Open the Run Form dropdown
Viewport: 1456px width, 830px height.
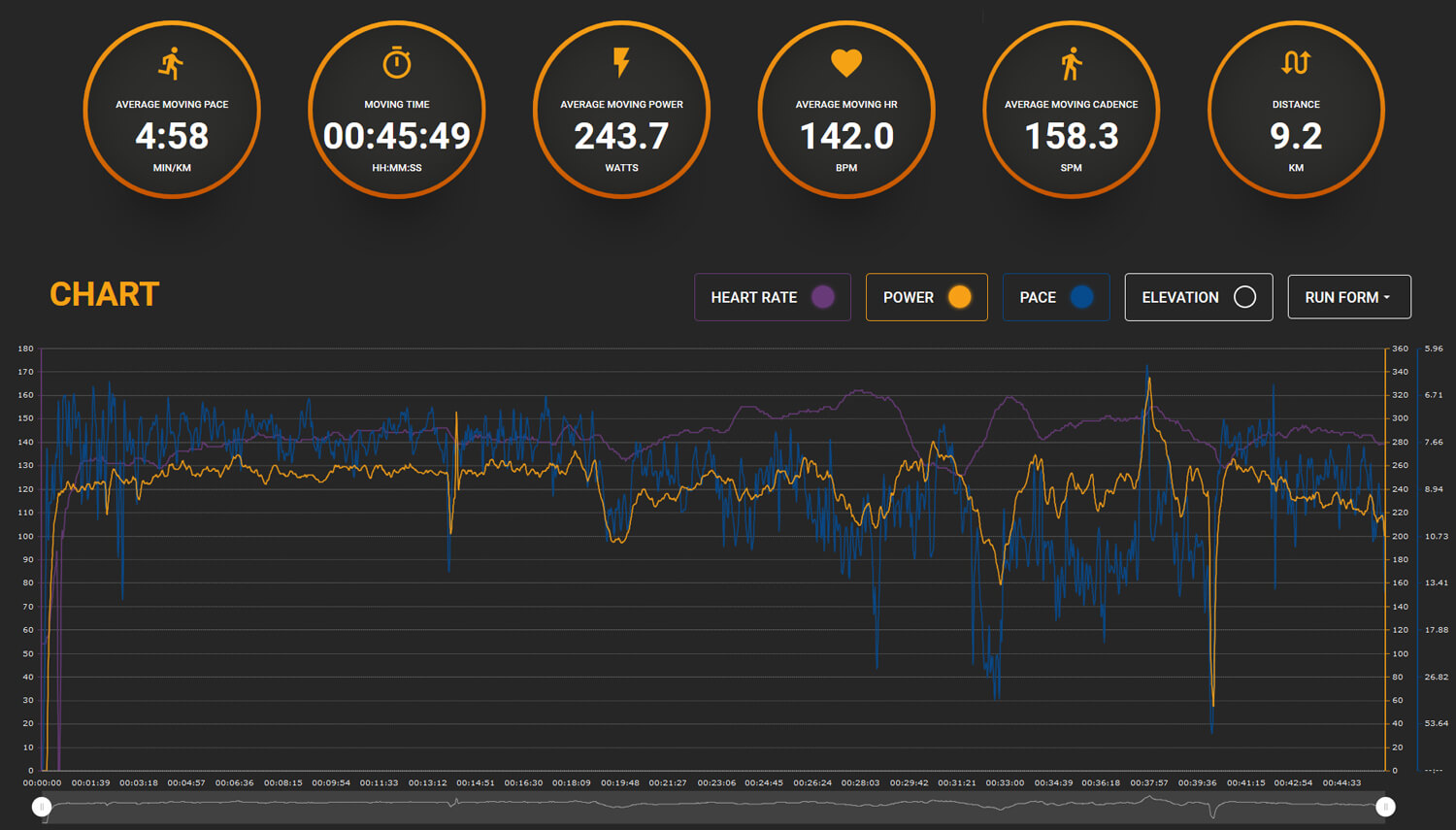[x=1348, y=297]
